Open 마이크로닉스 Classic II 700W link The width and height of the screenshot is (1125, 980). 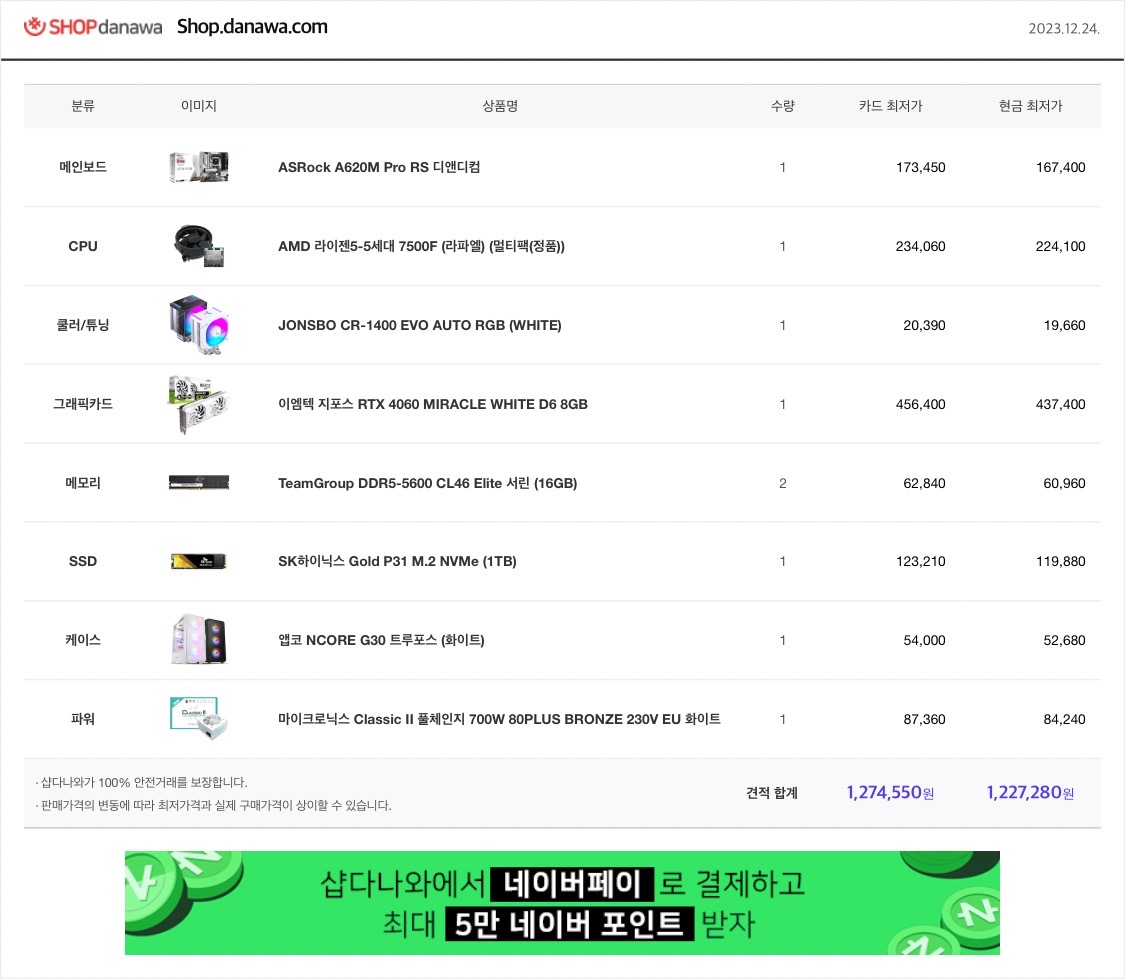[x=499, y=719]
